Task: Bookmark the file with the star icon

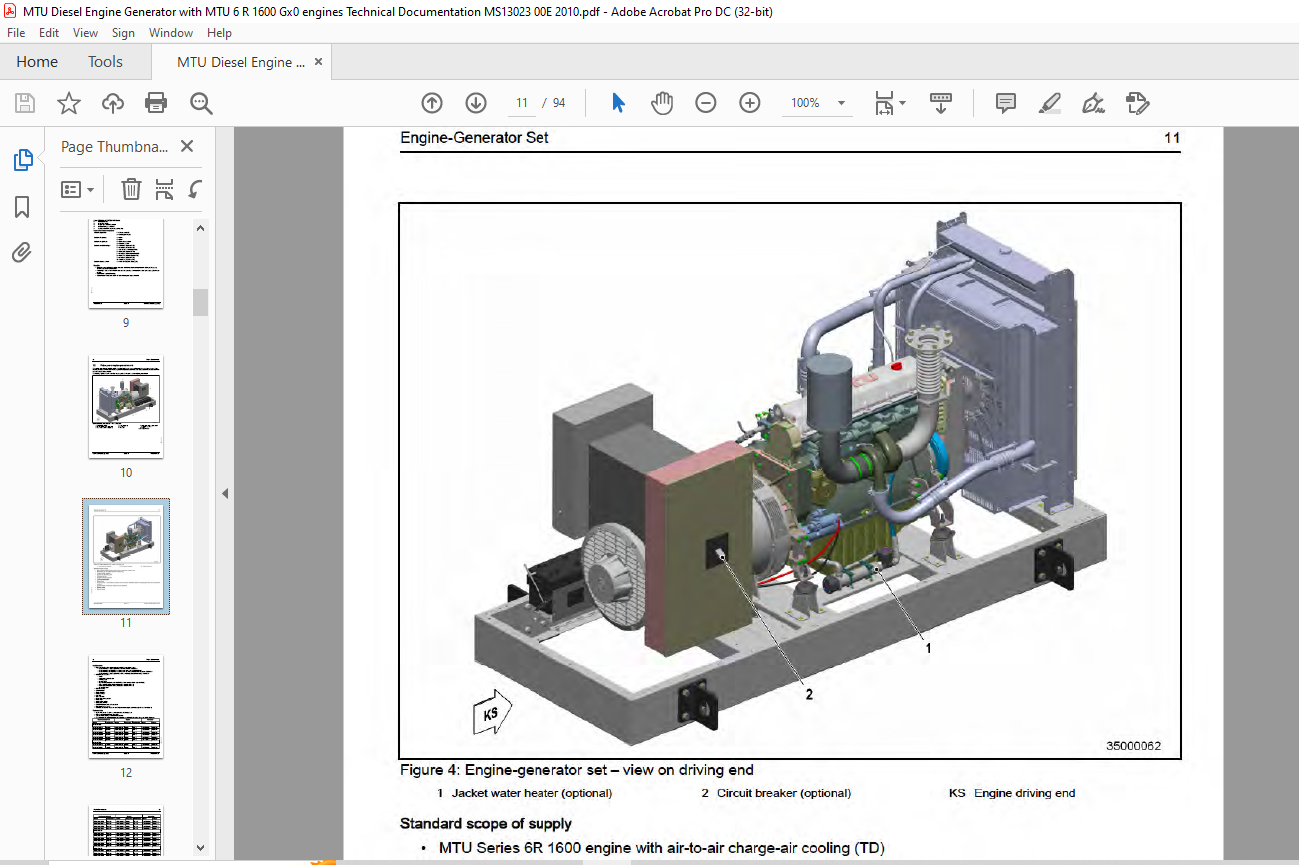Action: pyautogui.click(x=68, y=103)
